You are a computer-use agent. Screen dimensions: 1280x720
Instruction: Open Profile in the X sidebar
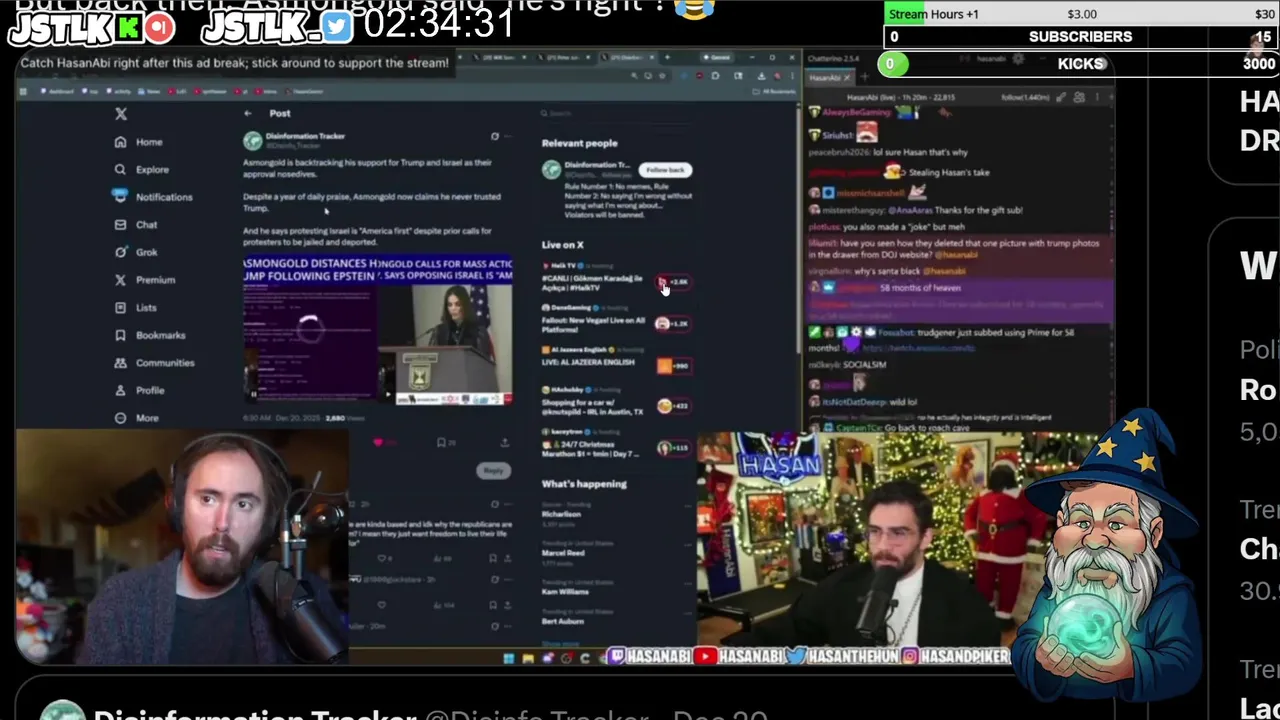[140, 390]
